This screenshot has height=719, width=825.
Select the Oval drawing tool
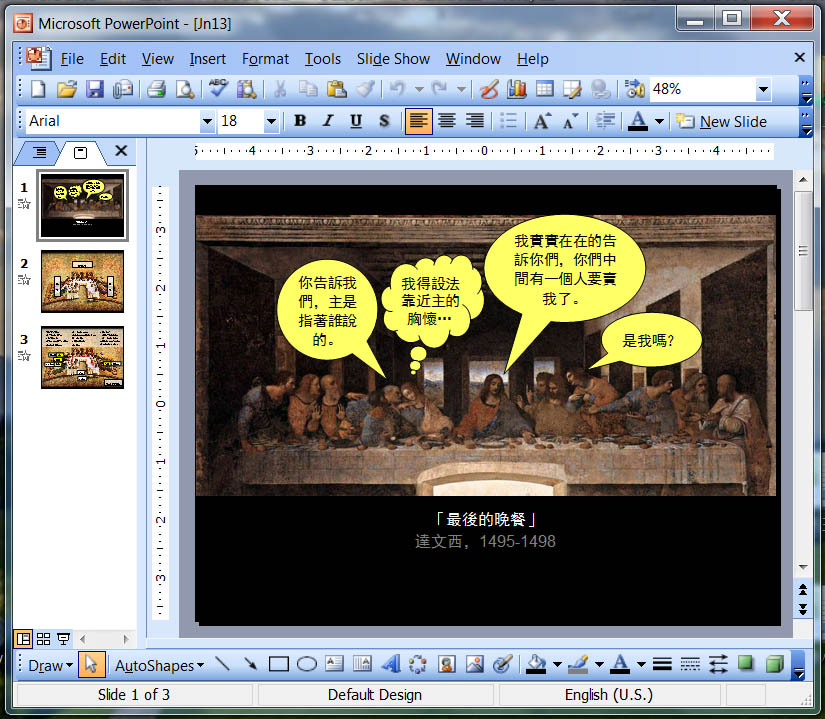307,665
